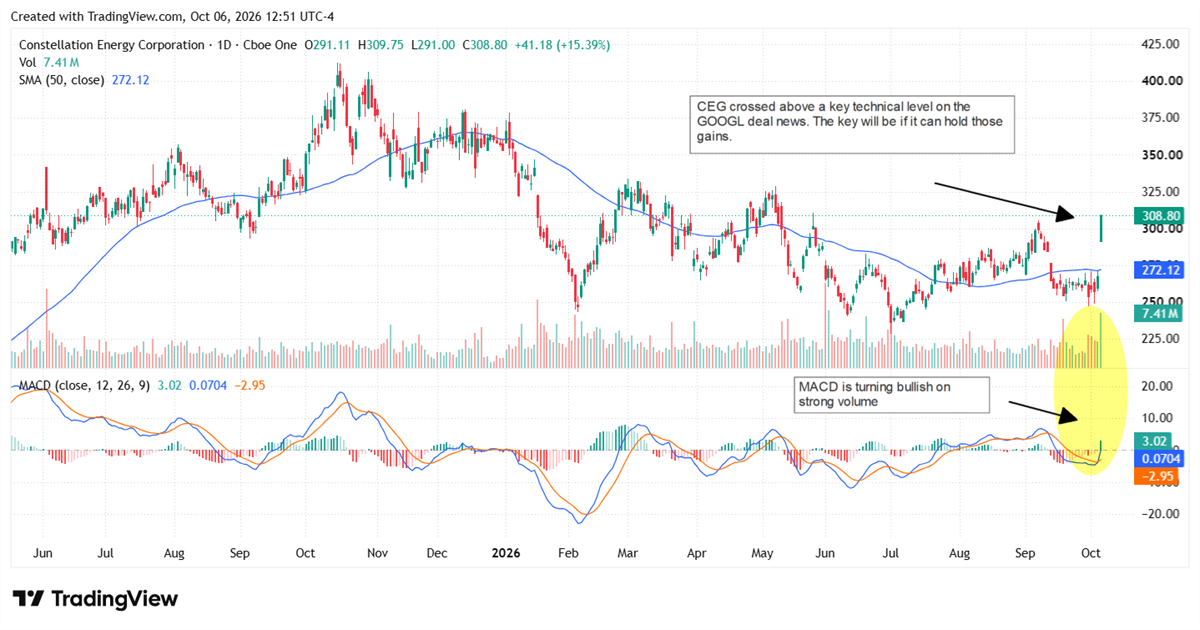Select the open value O291.11 in header
The height and width of the screenshot is (630, 1200).
[x=327, y=45]
